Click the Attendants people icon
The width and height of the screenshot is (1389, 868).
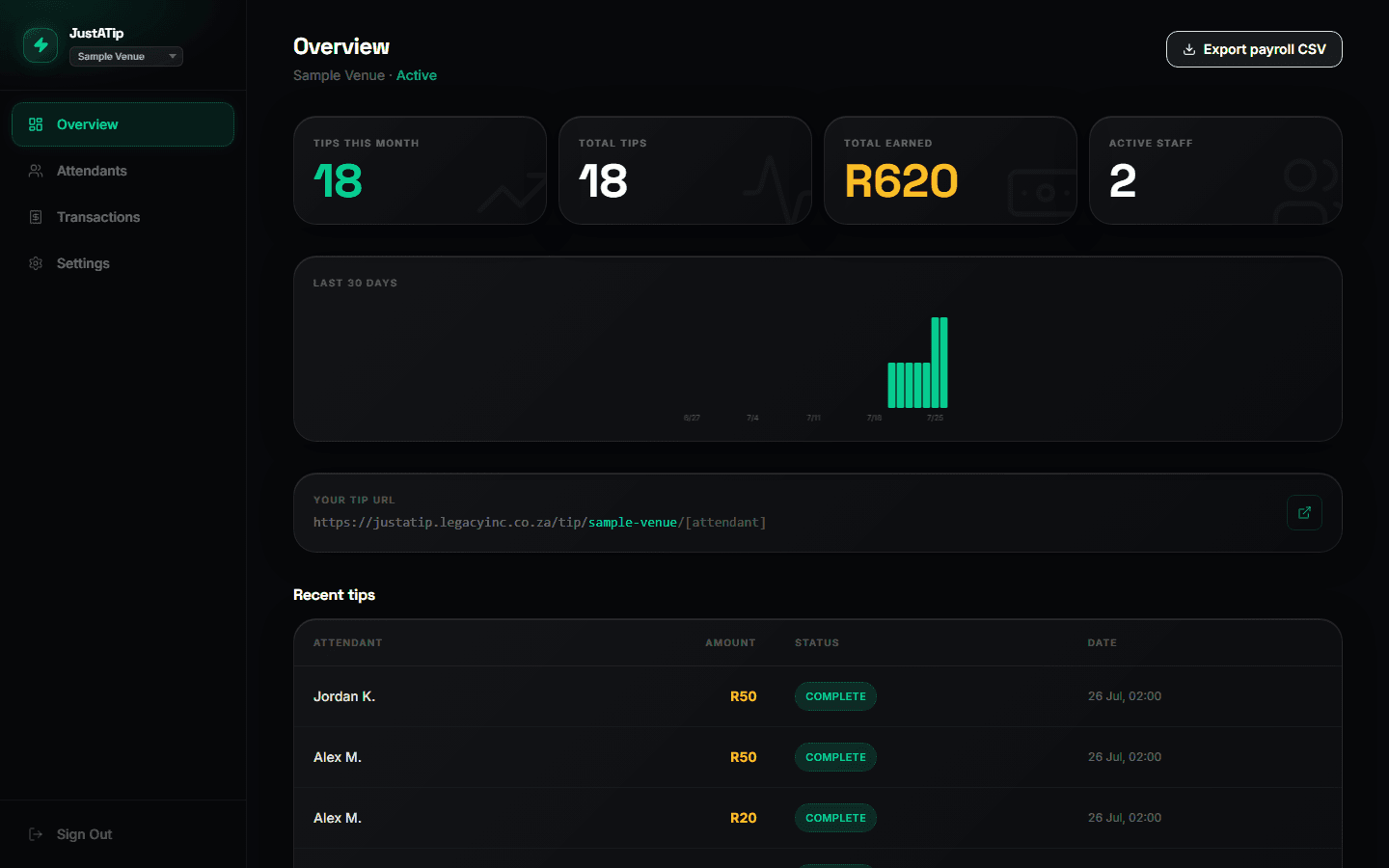point(36,171)
